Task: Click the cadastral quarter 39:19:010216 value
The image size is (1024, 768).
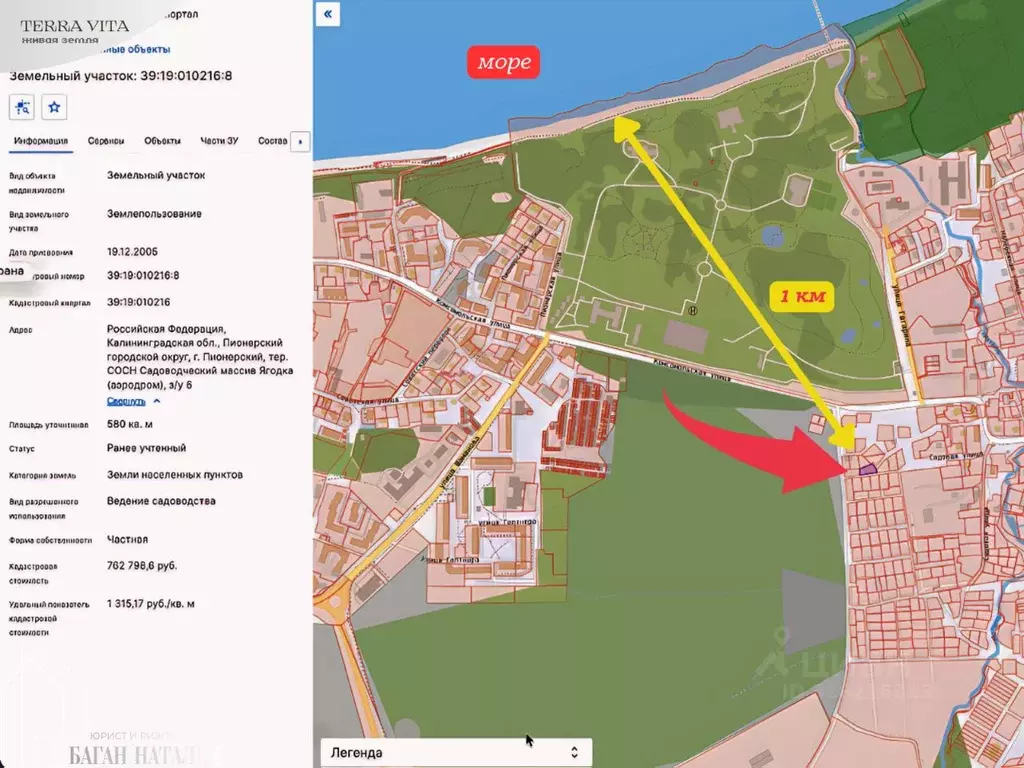Action: [x=138, y=302]
